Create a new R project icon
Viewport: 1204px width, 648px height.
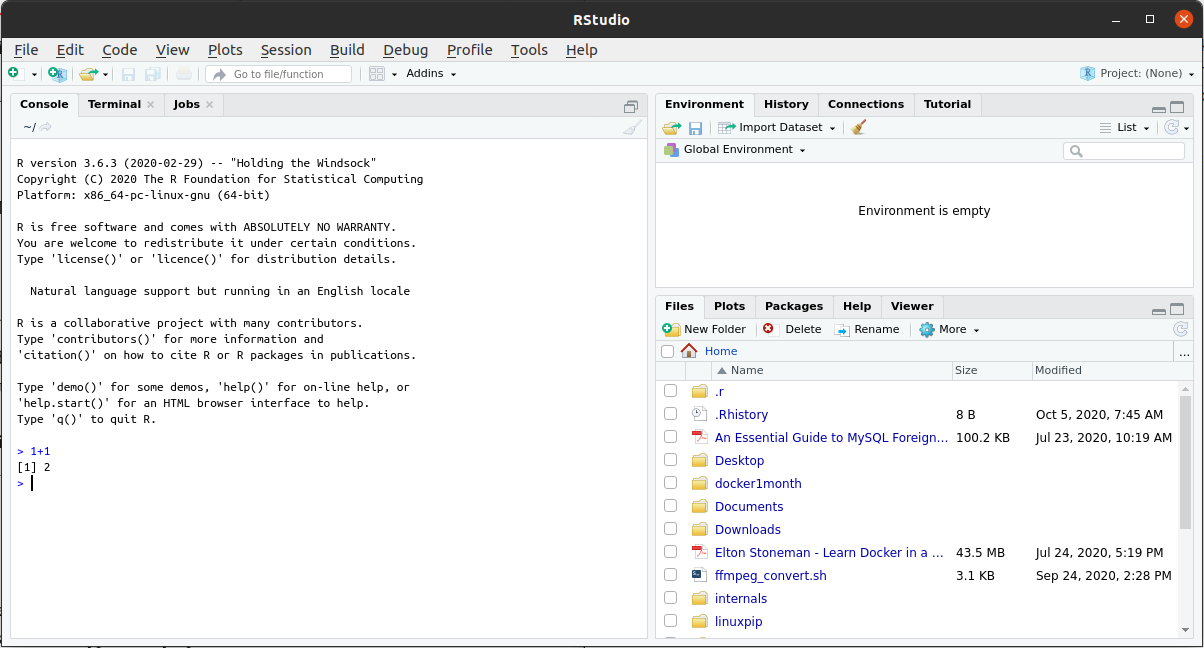pos(57,74)
